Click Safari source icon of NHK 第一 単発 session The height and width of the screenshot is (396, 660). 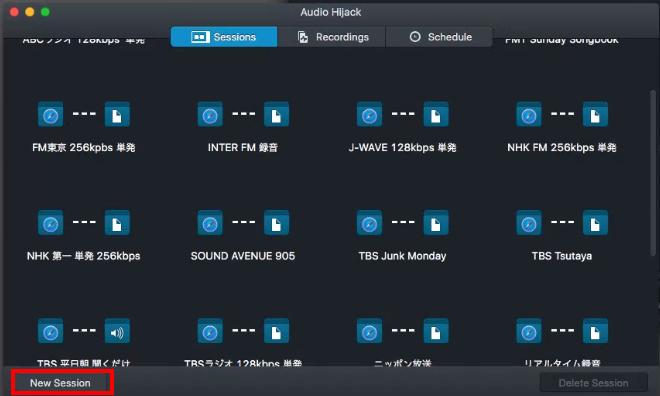click(x=51, y=223)
